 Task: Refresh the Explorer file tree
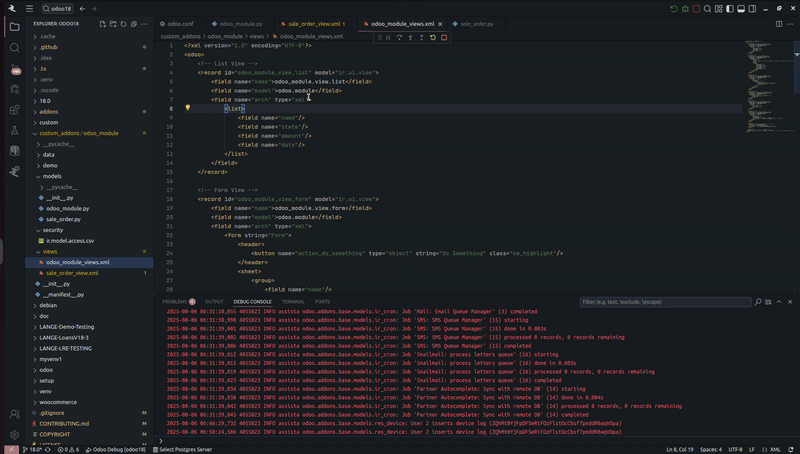pyautogui.click(x=123, y=24)
